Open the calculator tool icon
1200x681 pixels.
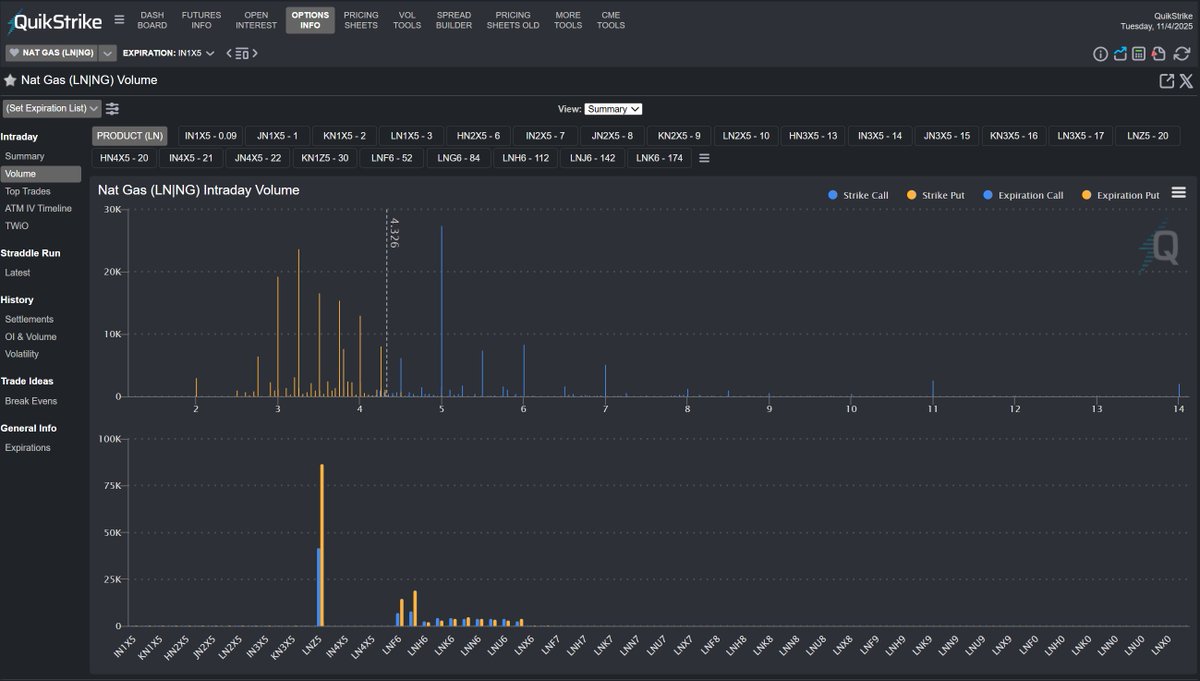tap(1139, 54)
